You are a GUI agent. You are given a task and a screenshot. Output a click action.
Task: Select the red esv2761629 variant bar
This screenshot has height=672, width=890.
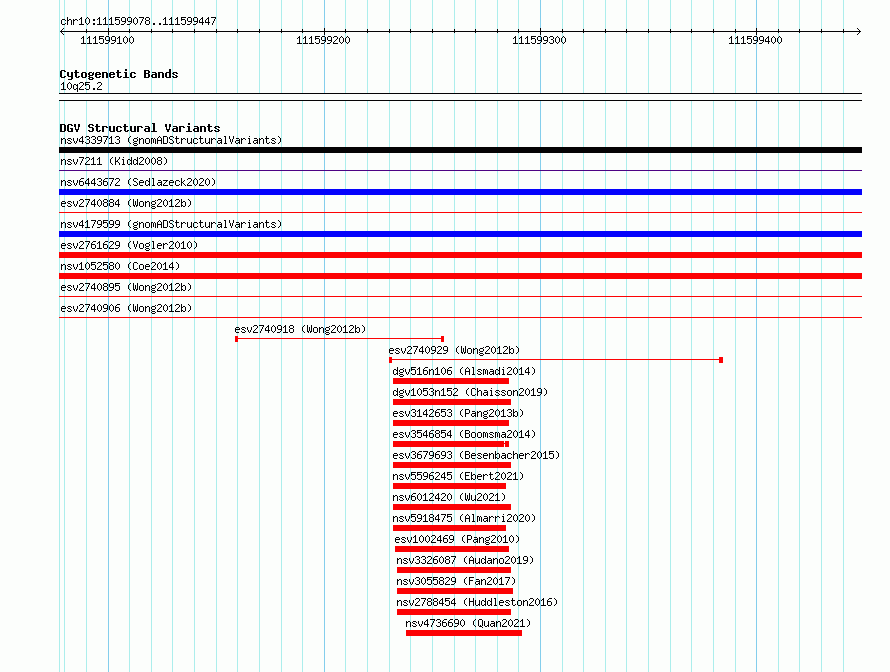click(x=460, y=255)
